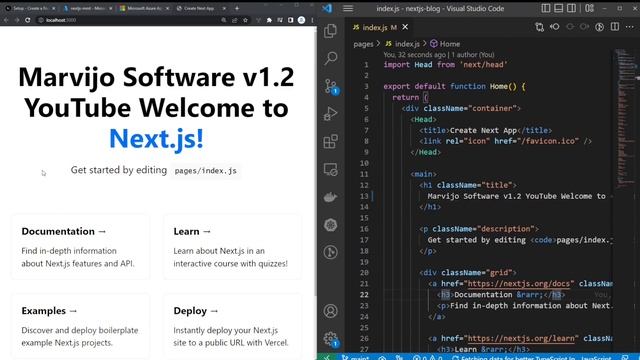Click 'Home' breadcrumb symbol
This screenshot has height=360, width=640.
pyautogui.click(x=445, y=44)
